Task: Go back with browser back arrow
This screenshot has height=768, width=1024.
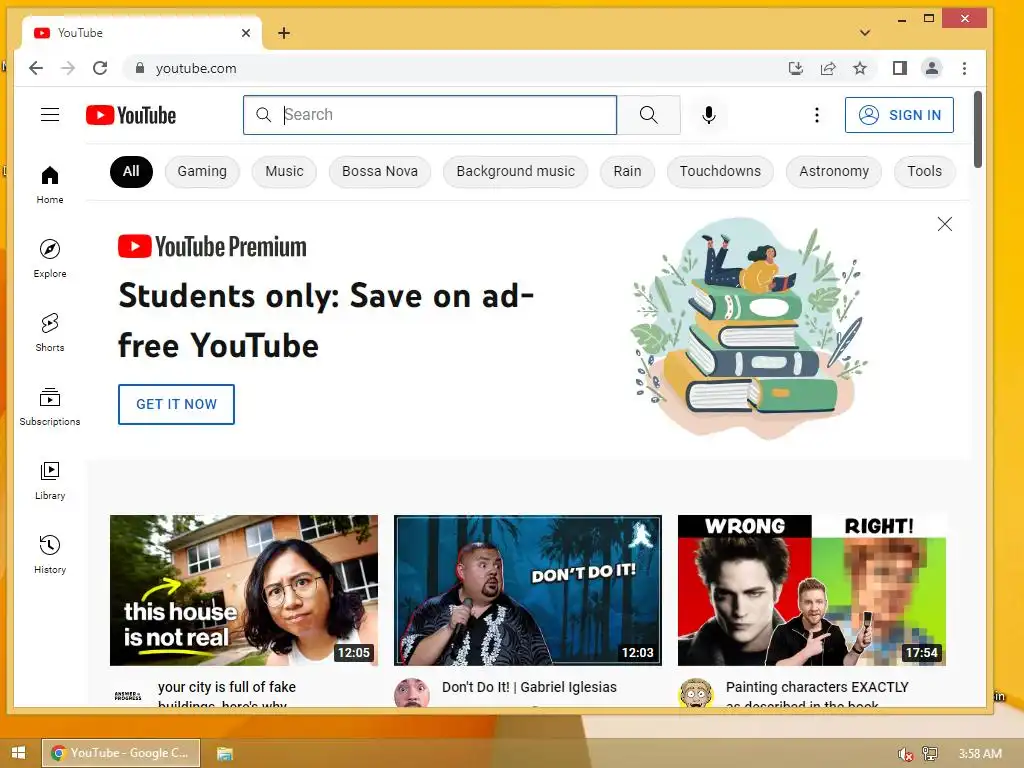Action: [x=36, y=68]
